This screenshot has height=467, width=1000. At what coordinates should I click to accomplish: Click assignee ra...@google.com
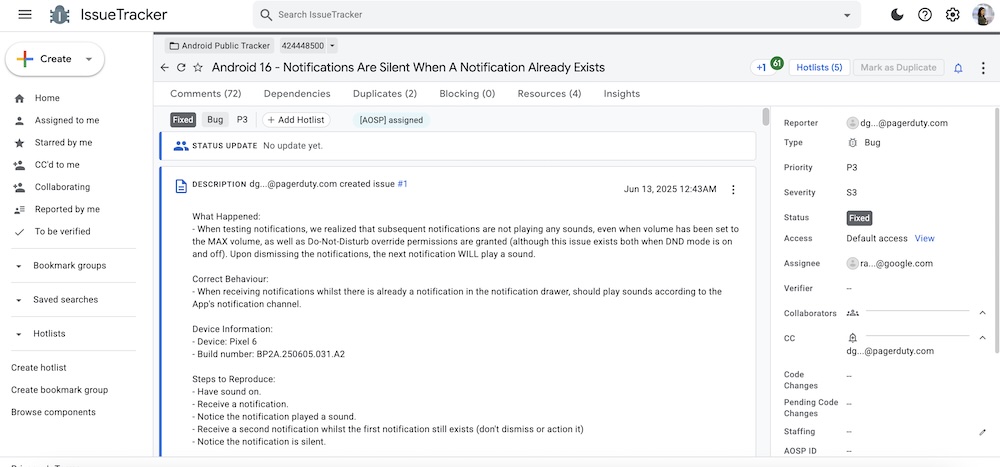tap(890, 263)
